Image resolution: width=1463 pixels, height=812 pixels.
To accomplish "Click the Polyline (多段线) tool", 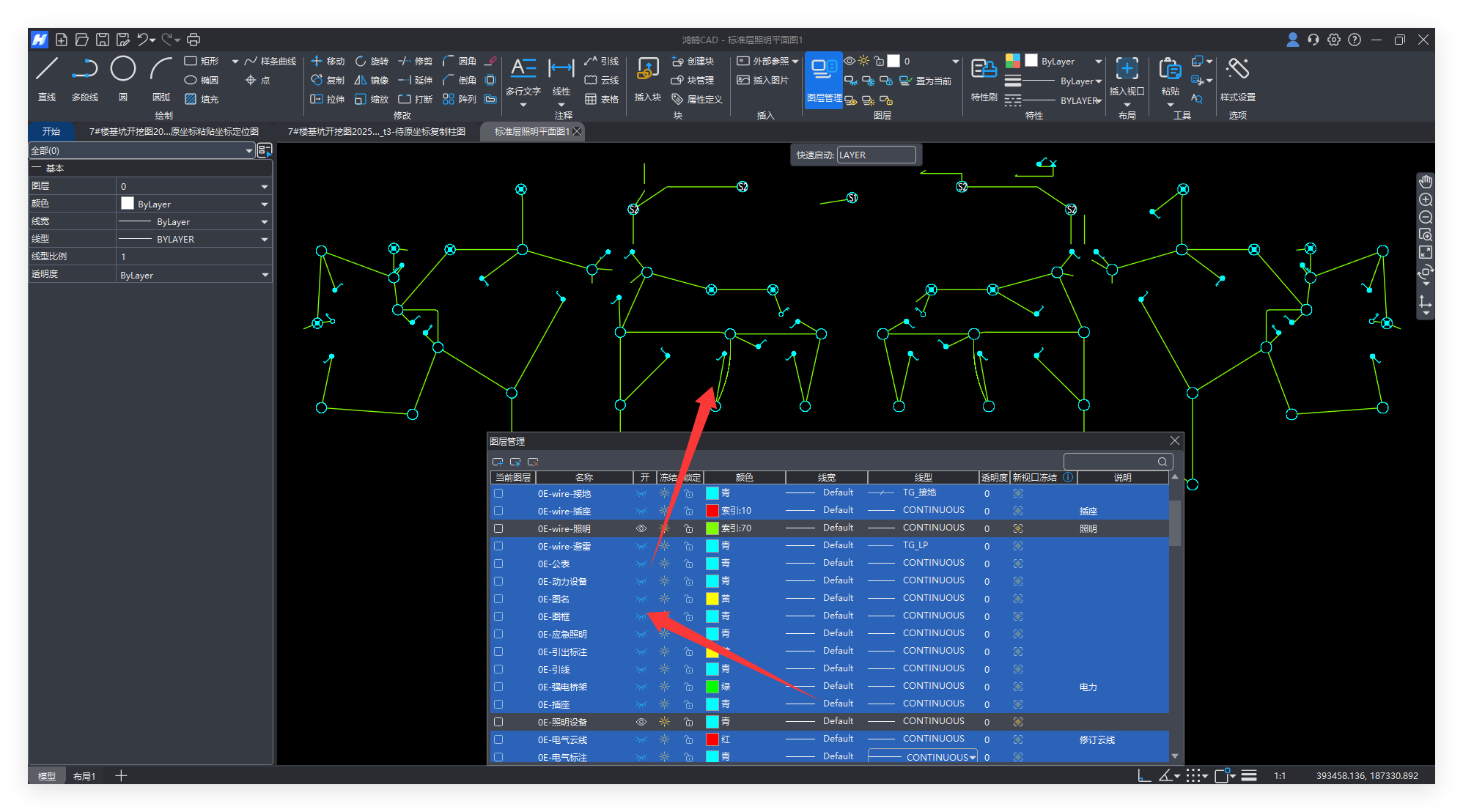I will coord(85,70).
